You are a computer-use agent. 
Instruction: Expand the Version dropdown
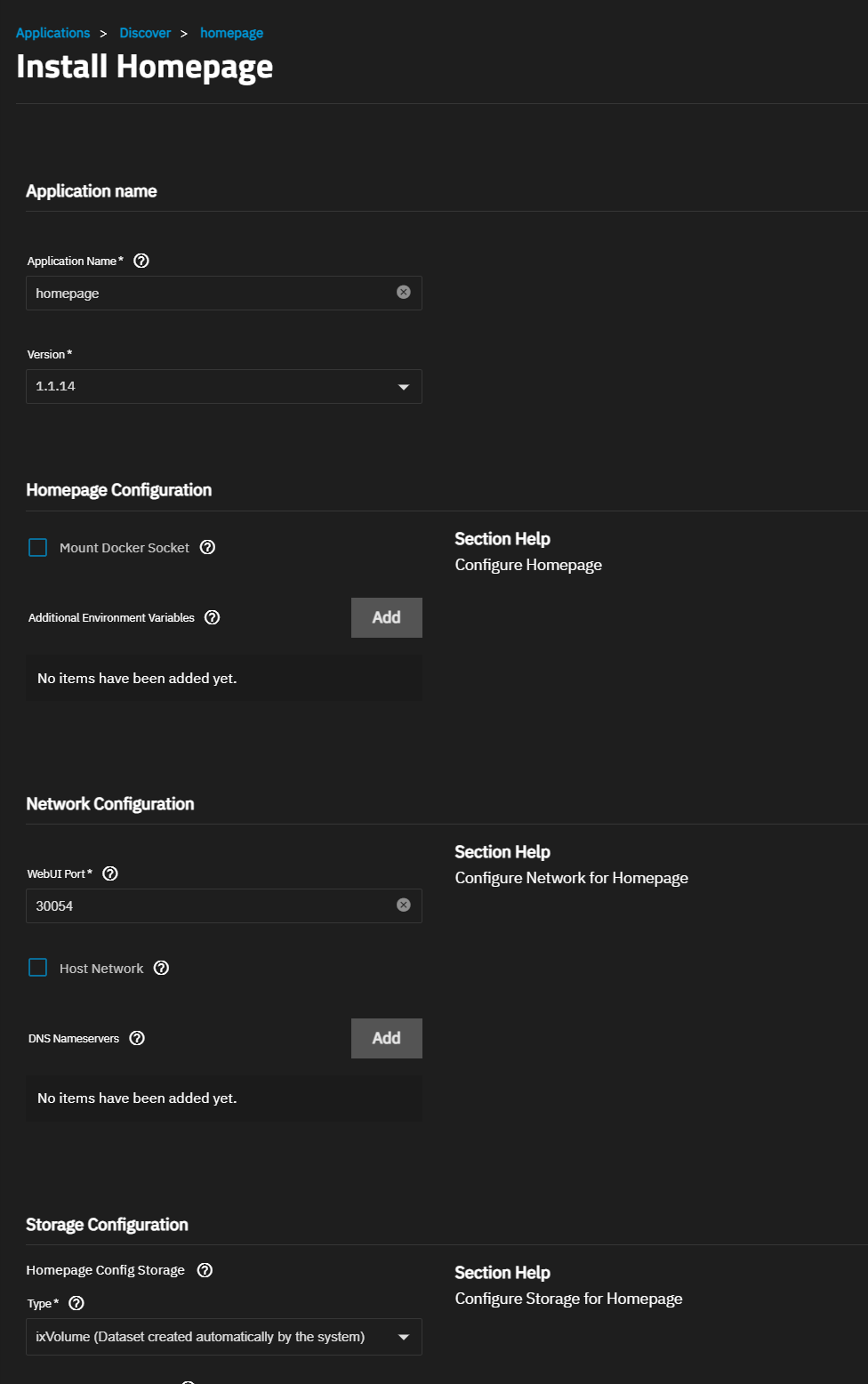coord(224,386)
